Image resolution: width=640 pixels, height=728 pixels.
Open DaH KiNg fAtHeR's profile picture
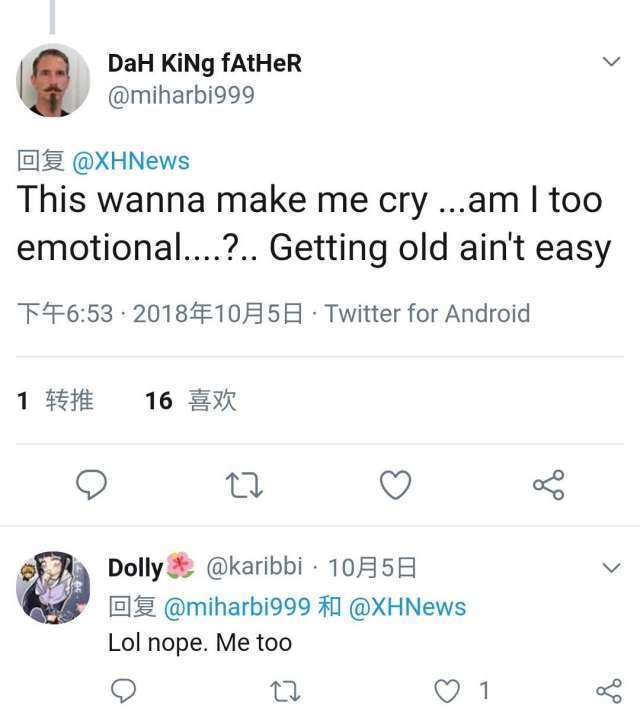click(53, 80)
